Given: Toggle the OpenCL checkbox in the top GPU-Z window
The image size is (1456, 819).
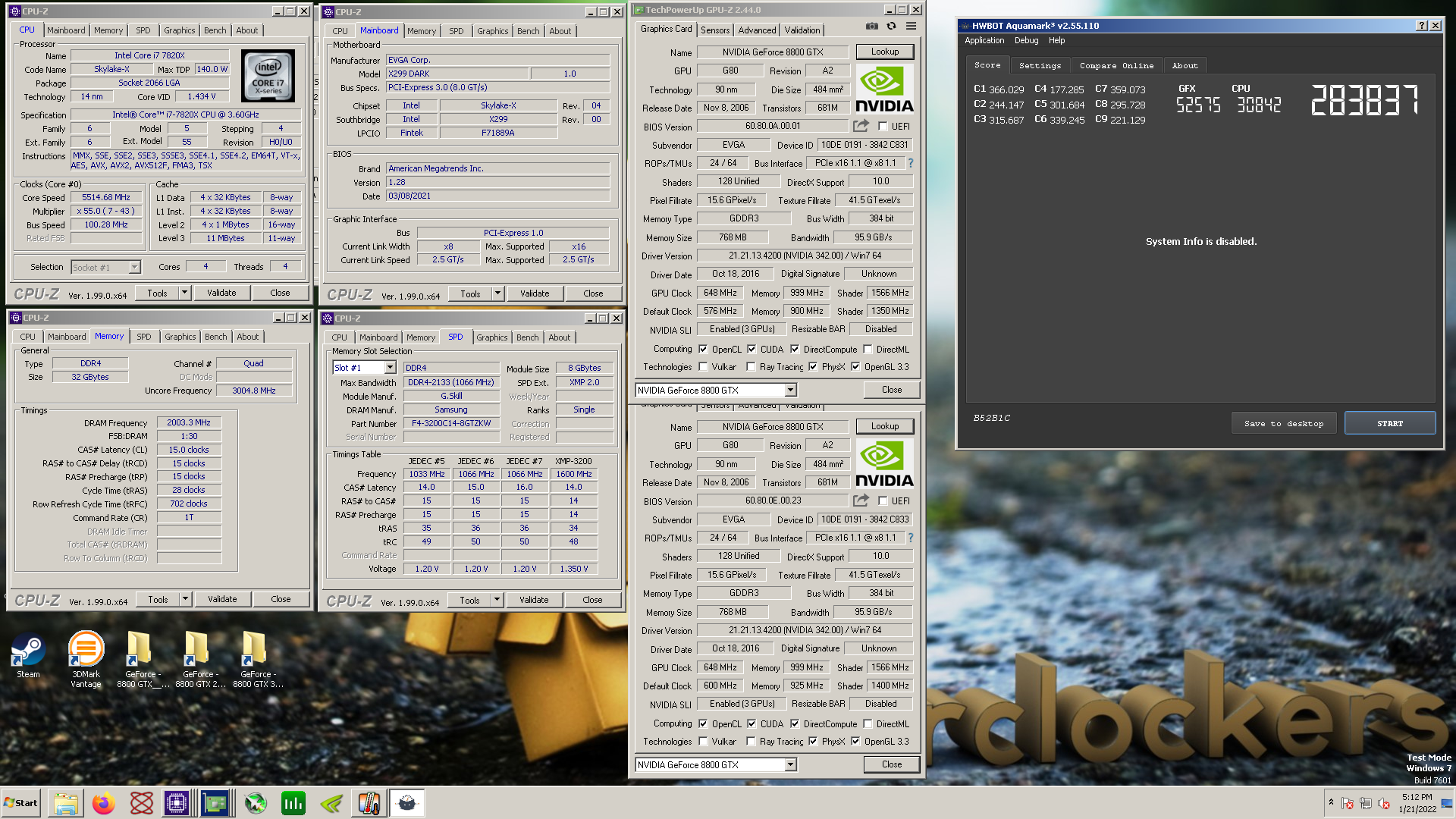Looking at the screenshot, I should [703, 350].
